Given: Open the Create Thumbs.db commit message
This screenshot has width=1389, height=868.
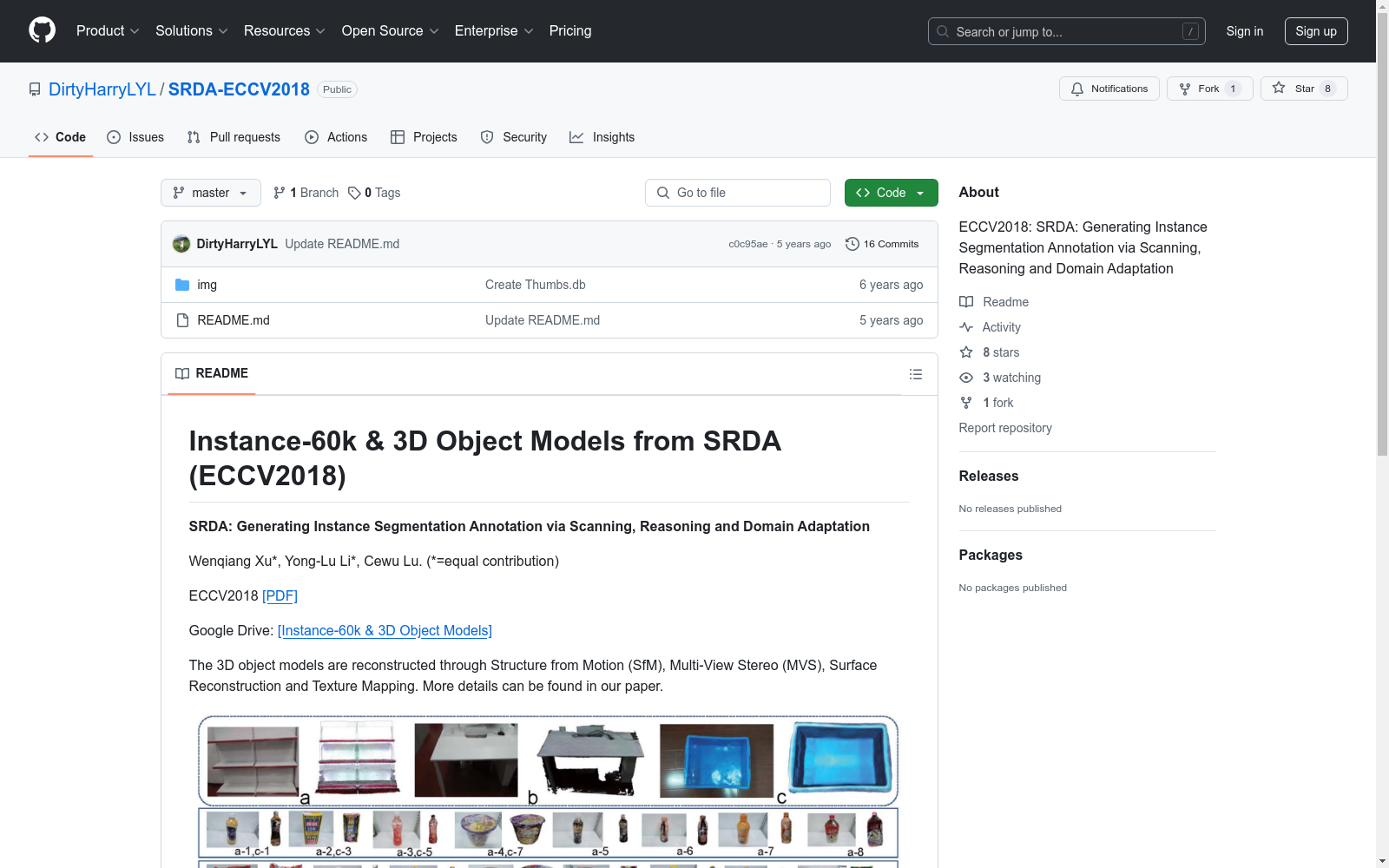Looking at the screenshot, I should pos(536,285).
